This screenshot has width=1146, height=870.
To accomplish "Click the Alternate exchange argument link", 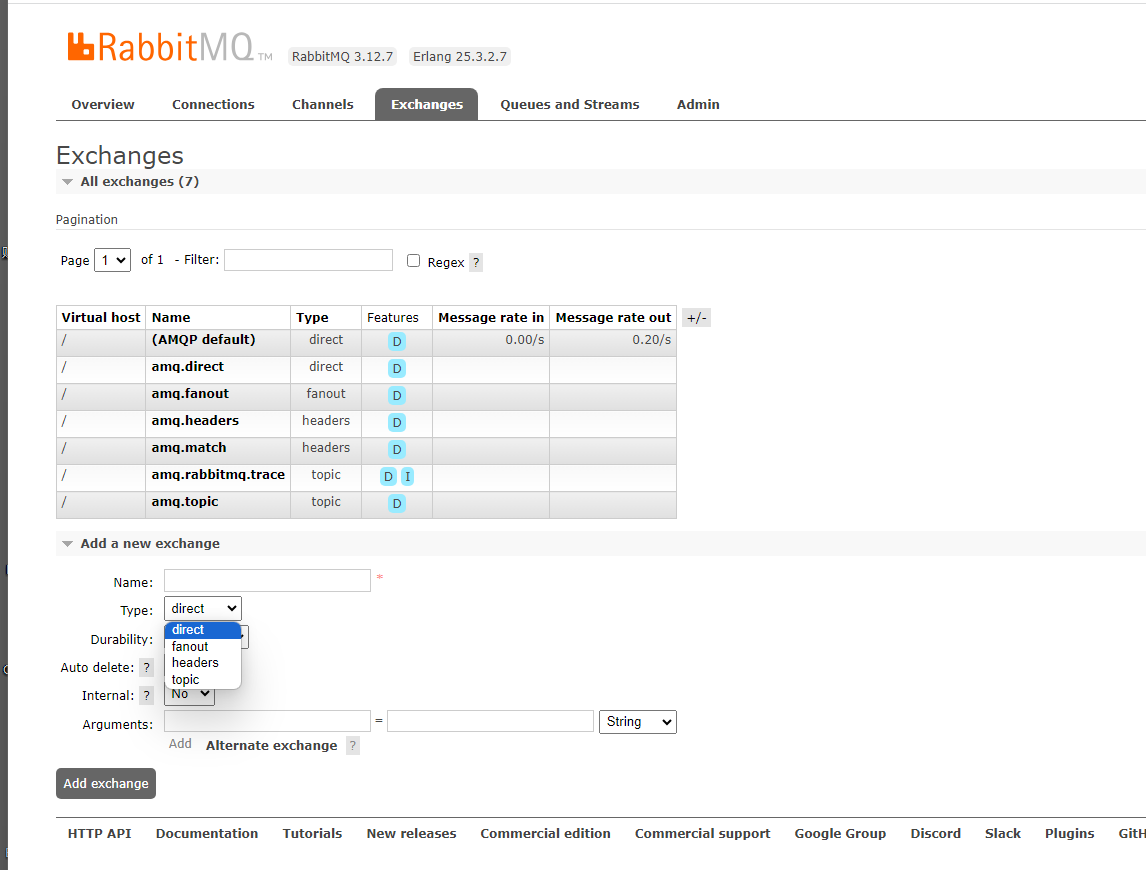I will 272,746.
